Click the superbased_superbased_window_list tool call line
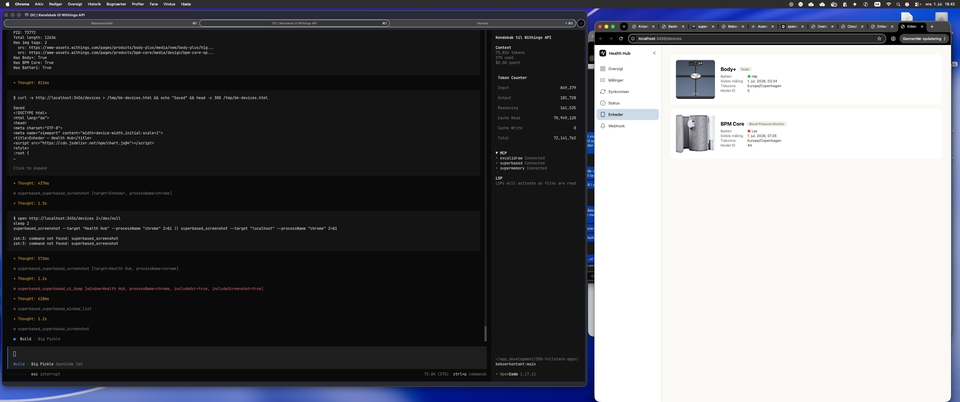This screenshot has height=402, width=960. [x=53, y=309]
